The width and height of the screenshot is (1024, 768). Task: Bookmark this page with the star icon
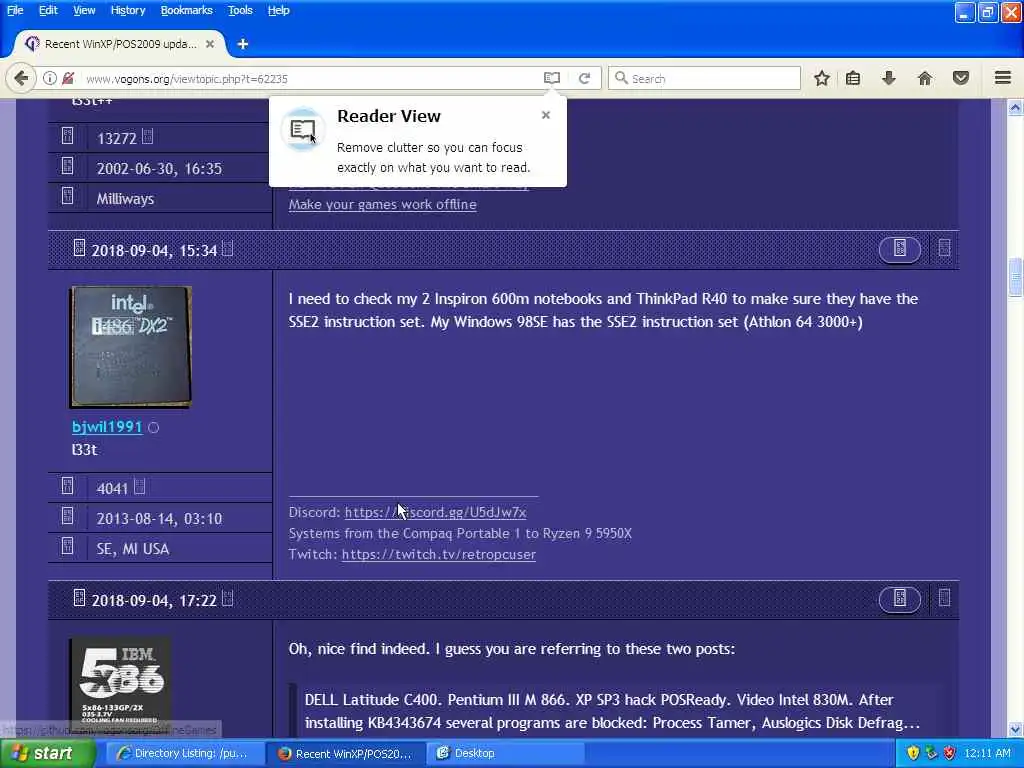tap(822, 78)
